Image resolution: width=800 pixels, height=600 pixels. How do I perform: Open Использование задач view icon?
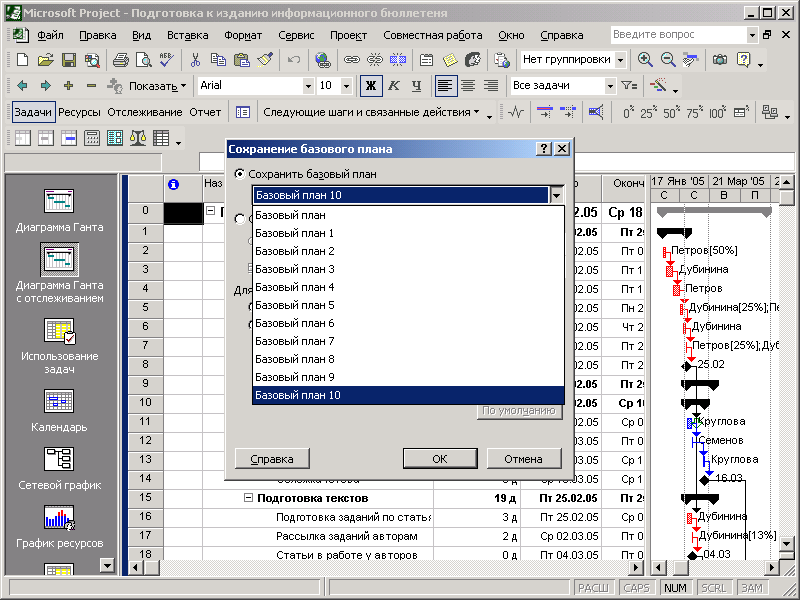59,346
